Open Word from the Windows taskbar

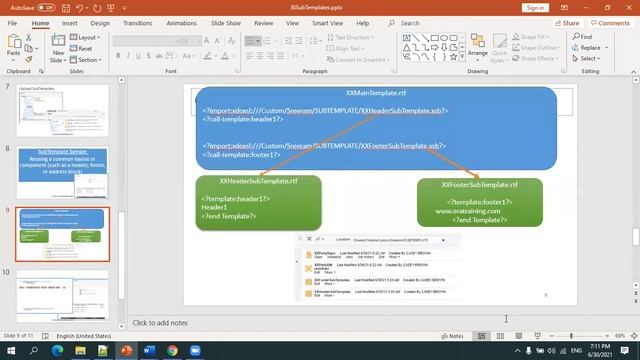pyautogui.click(x=149, y=351)
